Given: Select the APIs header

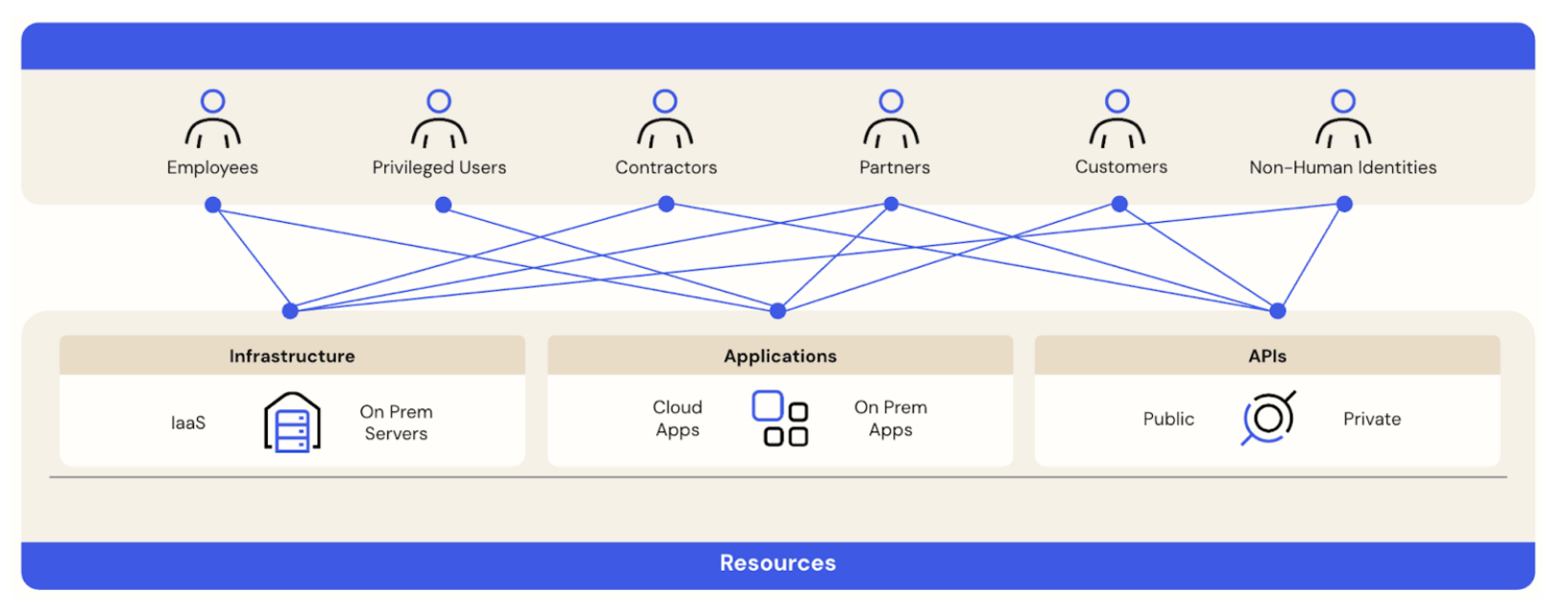Looking at the screenshot, I should click(1267, 356).
